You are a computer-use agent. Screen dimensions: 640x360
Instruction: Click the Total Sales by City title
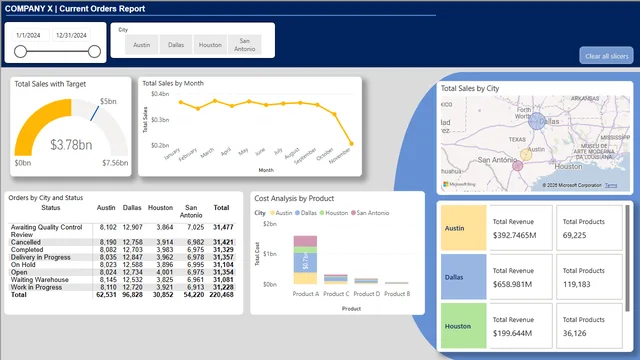click(470, 88)
